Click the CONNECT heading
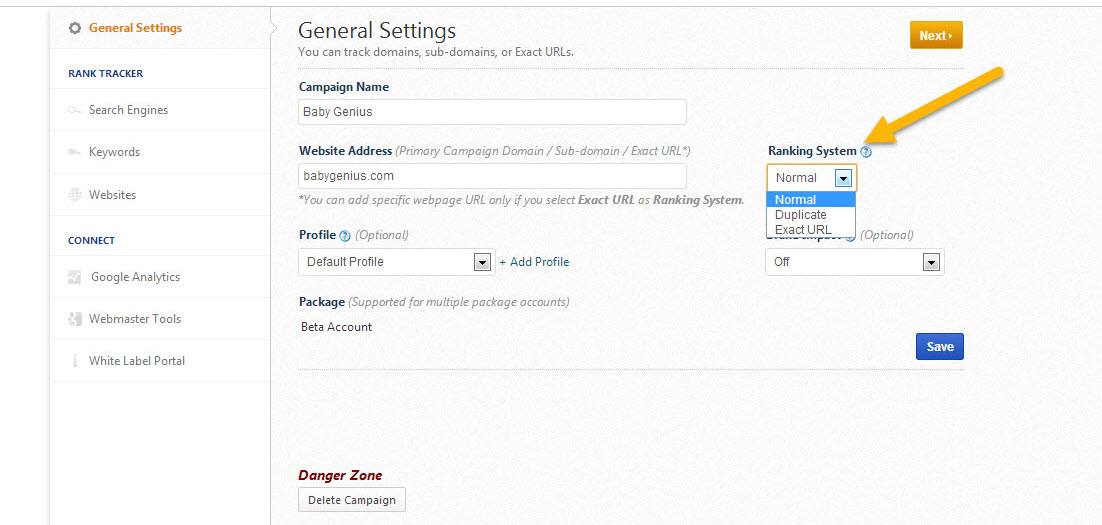The image size is (1102, 525). point(91,240)
